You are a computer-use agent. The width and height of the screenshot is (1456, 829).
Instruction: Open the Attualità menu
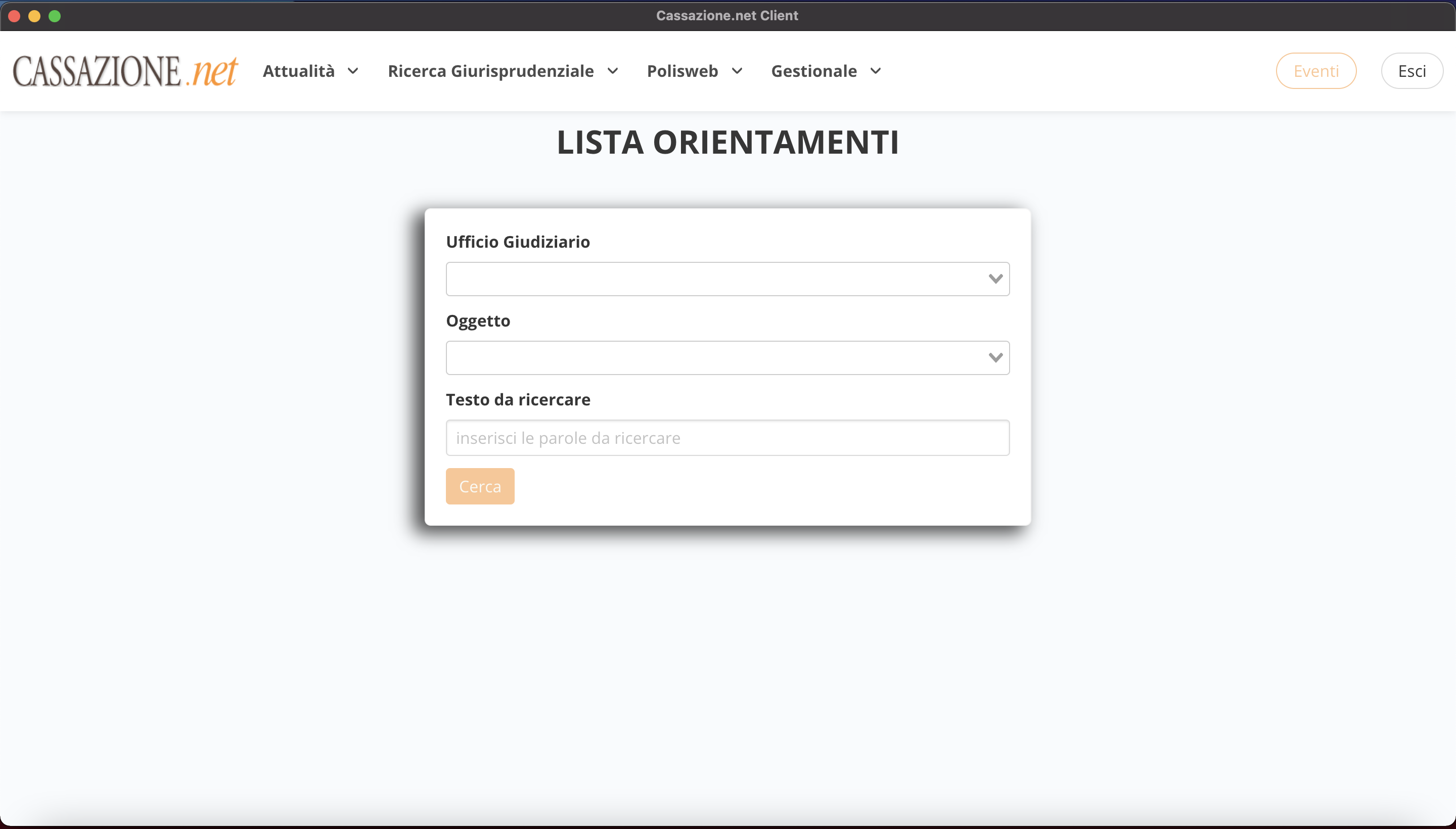[x=298, y=71]
